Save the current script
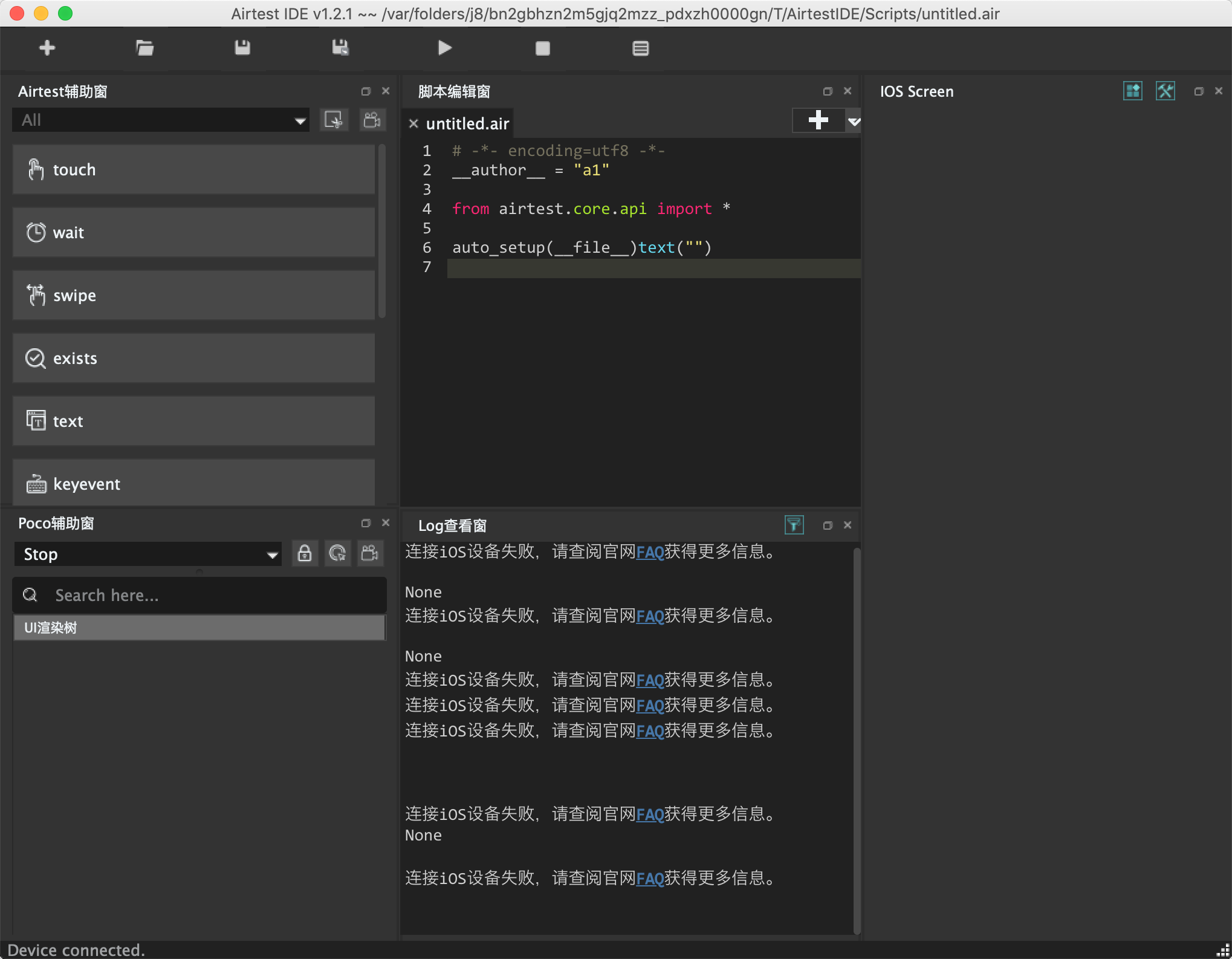1232x959 pixels. 242,48
